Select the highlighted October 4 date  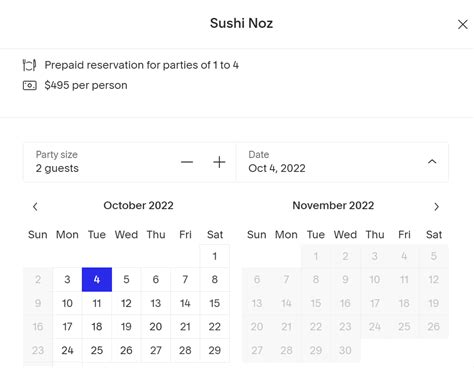pyautogui.click(x=97, y=279)
